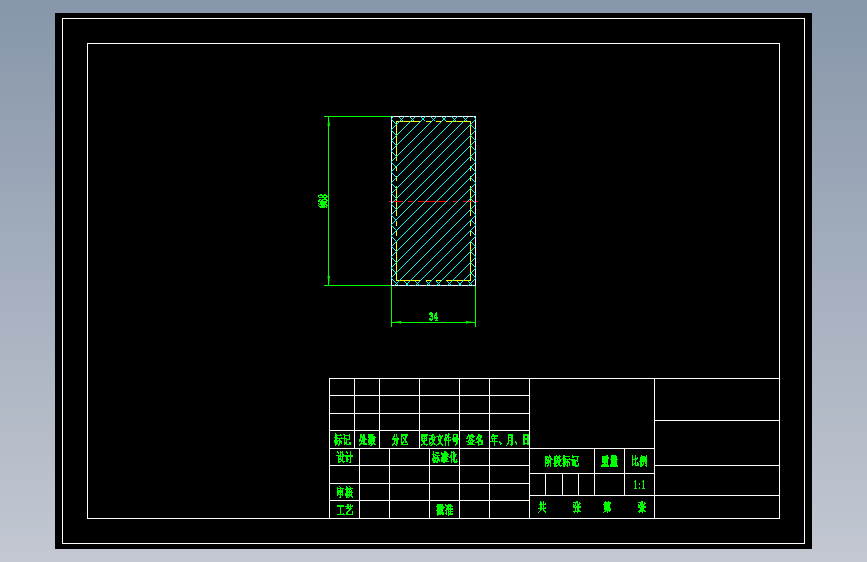Click the red dashed centerline
This screenshot has width=867, height=562.
point(434,202)
